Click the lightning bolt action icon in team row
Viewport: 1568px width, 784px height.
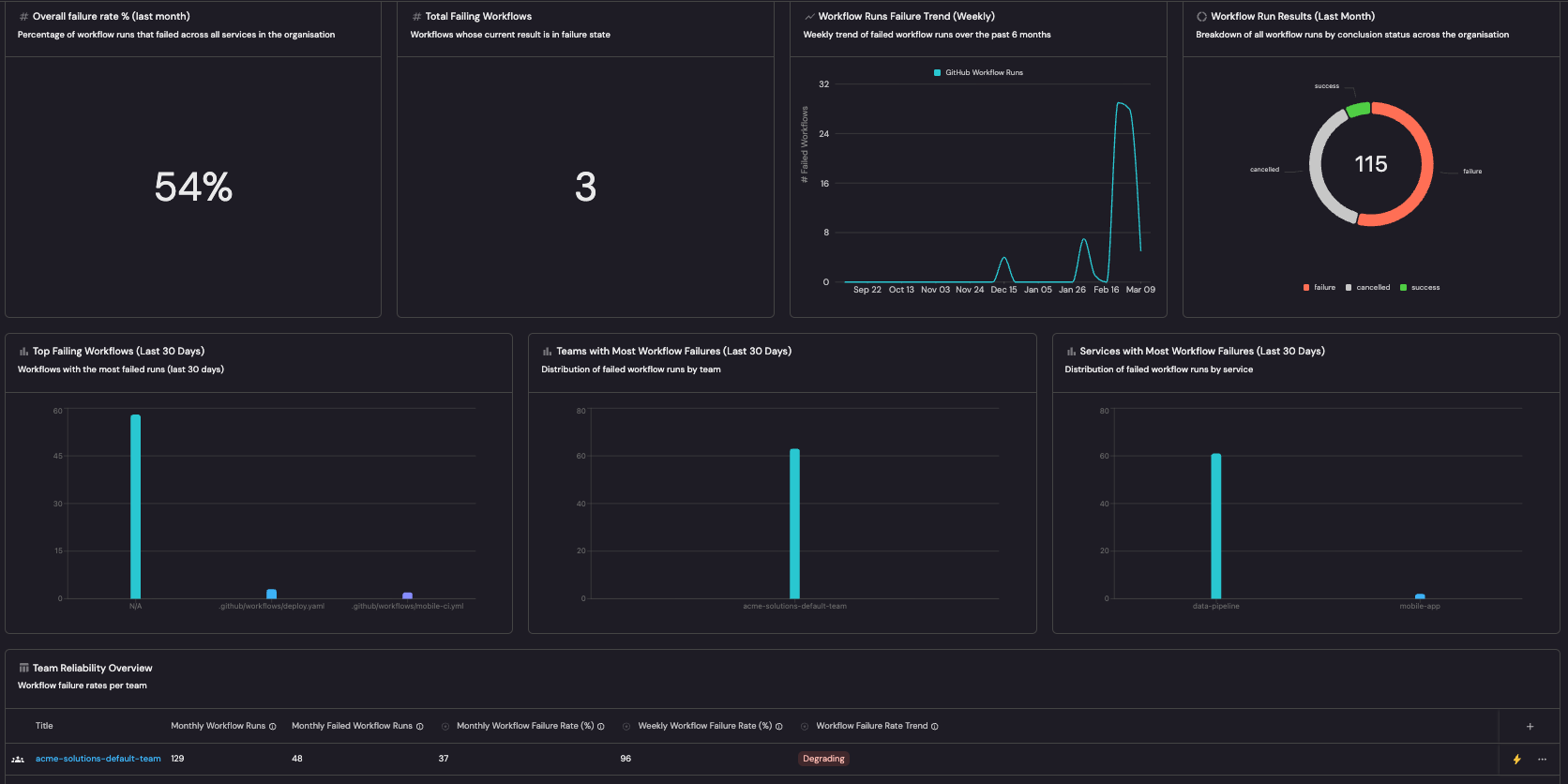click(x=1516, y=760)
